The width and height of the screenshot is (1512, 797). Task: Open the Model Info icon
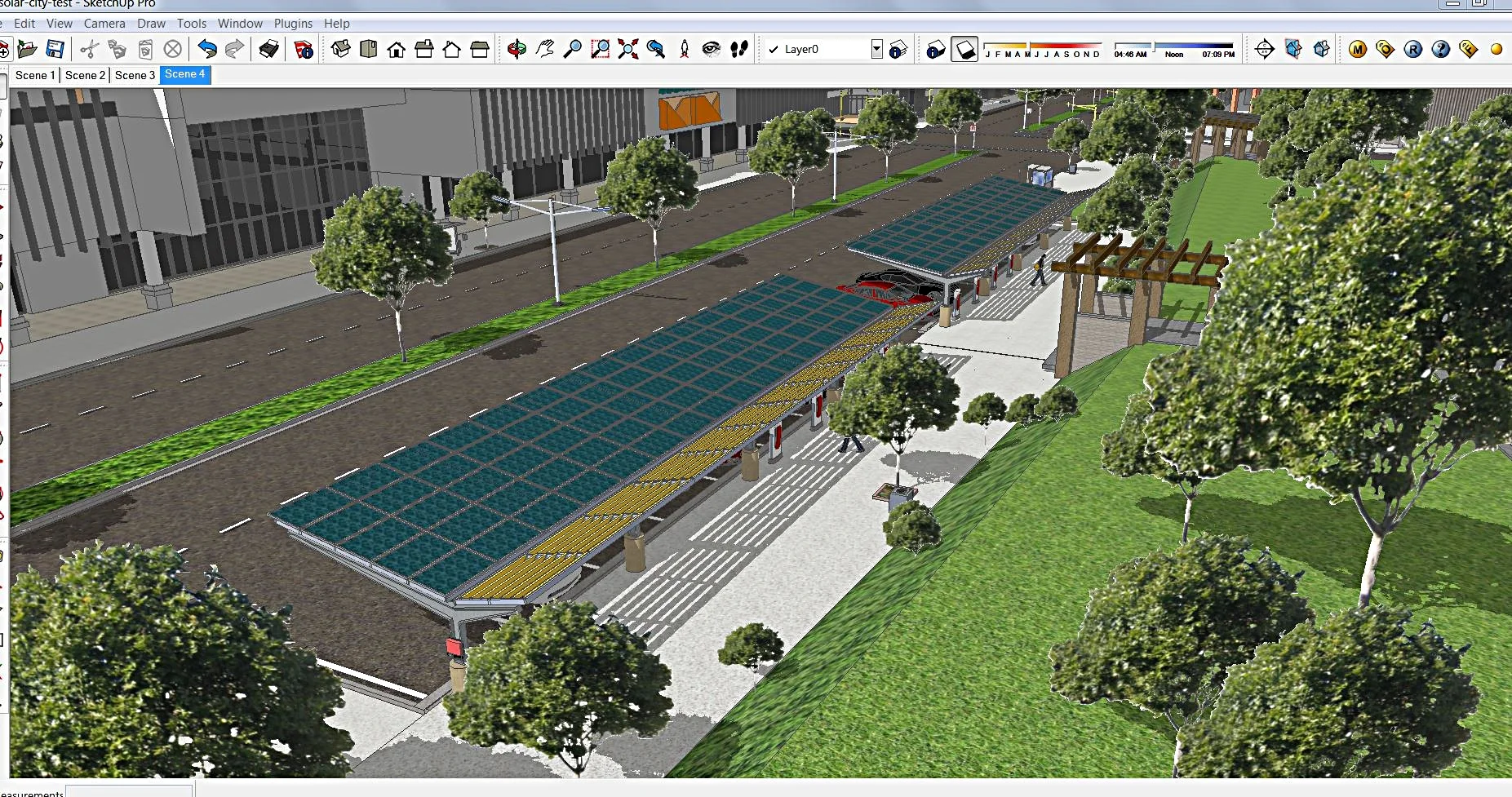304,50
